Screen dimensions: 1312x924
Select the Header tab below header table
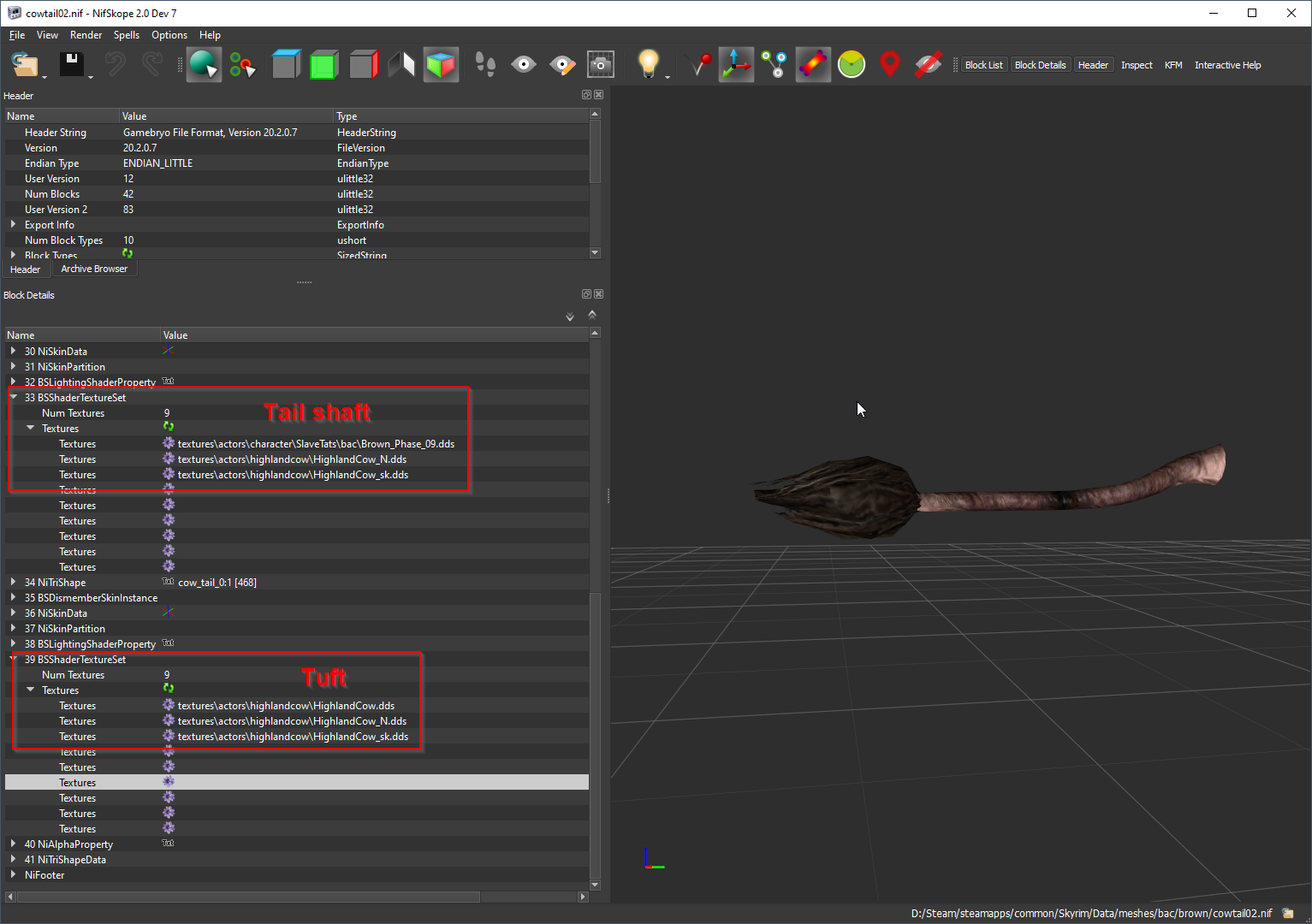25,269
